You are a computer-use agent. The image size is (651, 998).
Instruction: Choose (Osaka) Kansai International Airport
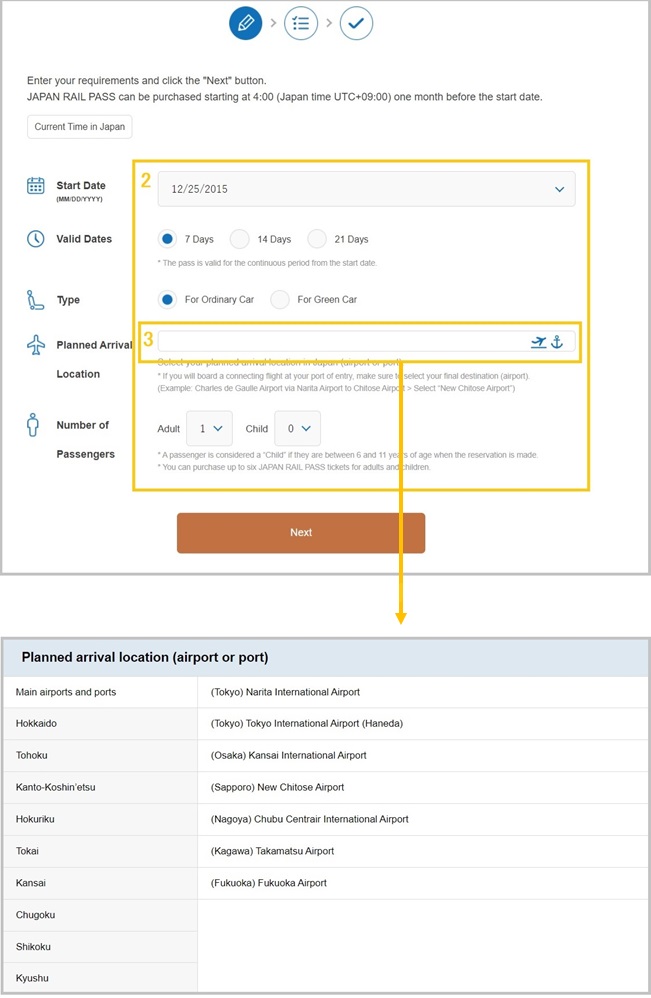pyautogui.click(x=423, y=756)
